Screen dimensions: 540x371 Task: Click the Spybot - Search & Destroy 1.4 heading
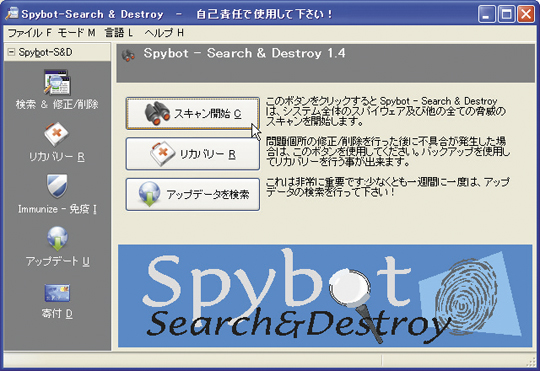click(245, 53)
